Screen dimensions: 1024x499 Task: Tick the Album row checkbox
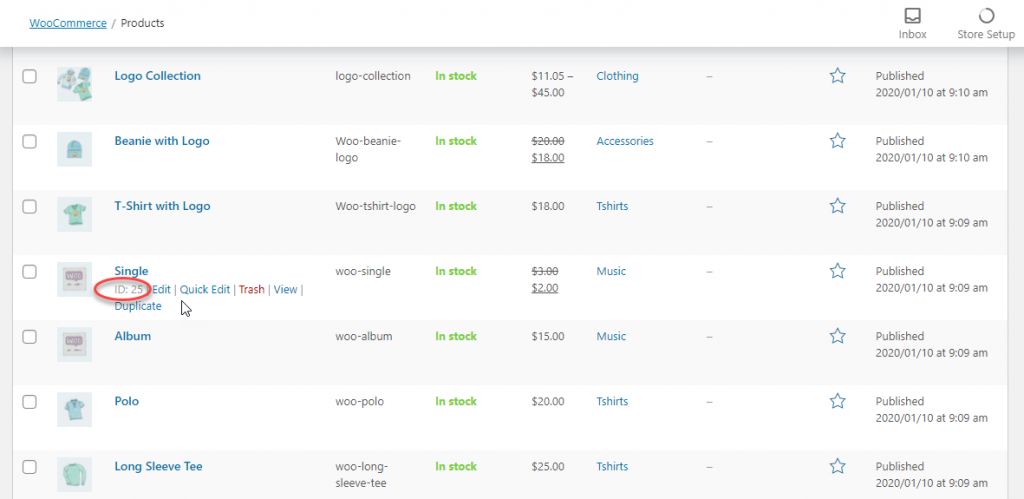(x=29, y=336)
